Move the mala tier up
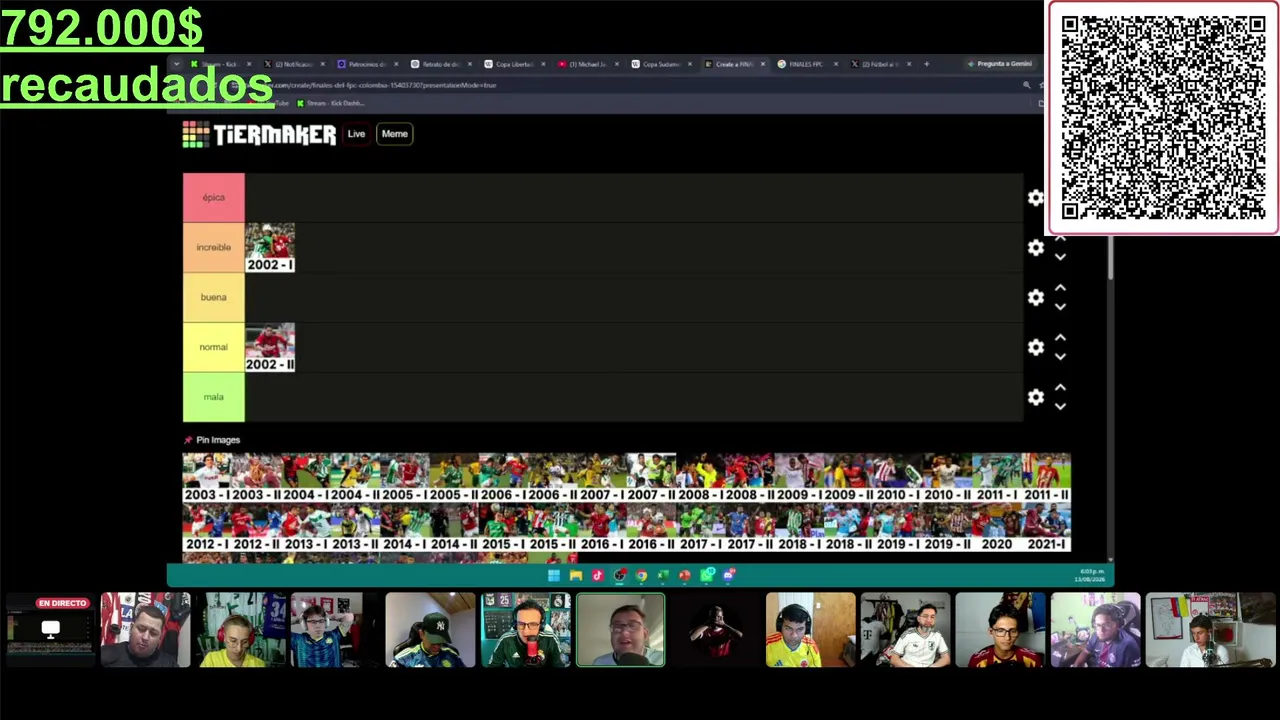This screenshot has width=1280, height=720. coord(1060,388)
